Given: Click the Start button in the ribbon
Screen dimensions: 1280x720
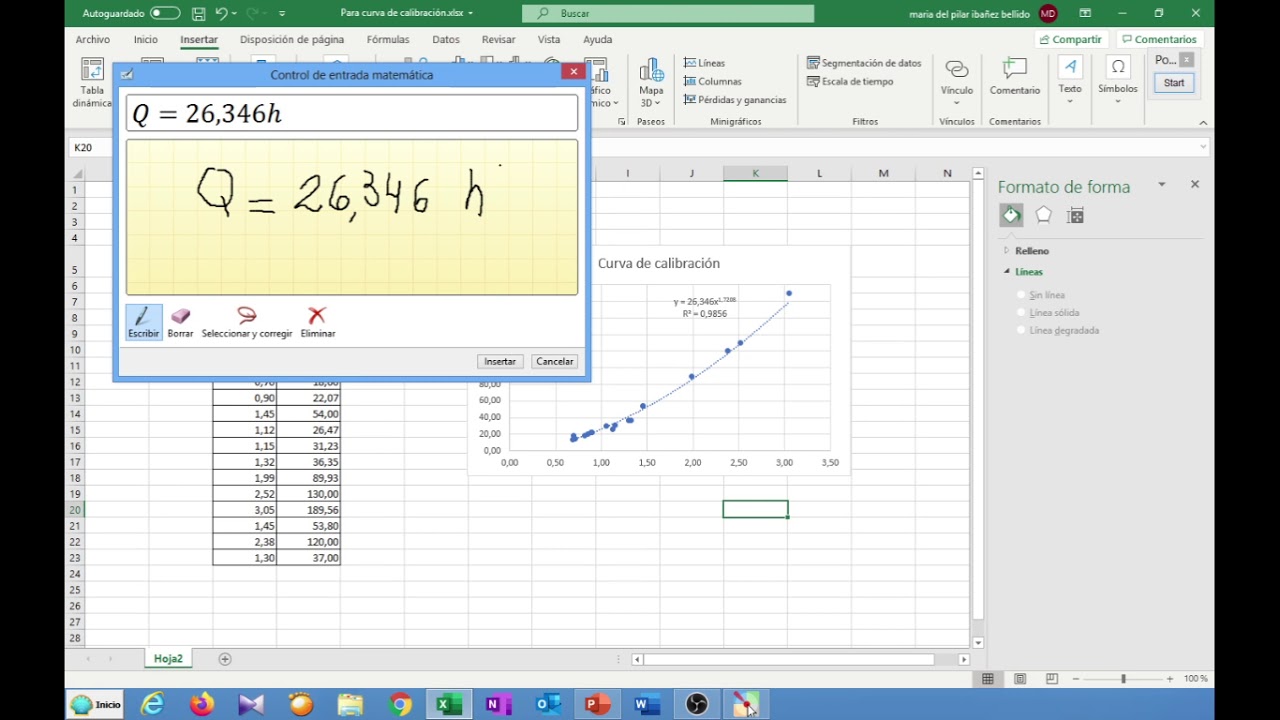Looking at the screenshot, I should tap(1174, 83).
